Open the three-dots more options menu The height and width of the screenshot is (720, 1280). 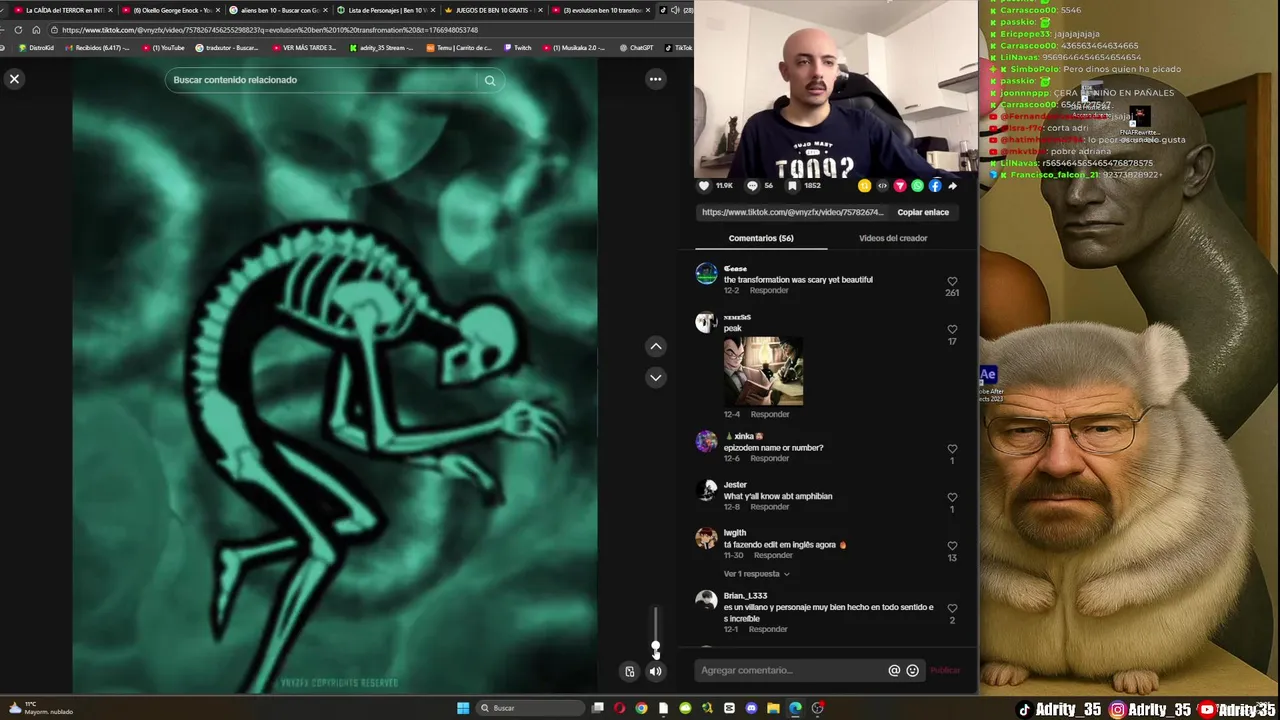(655, 79)
